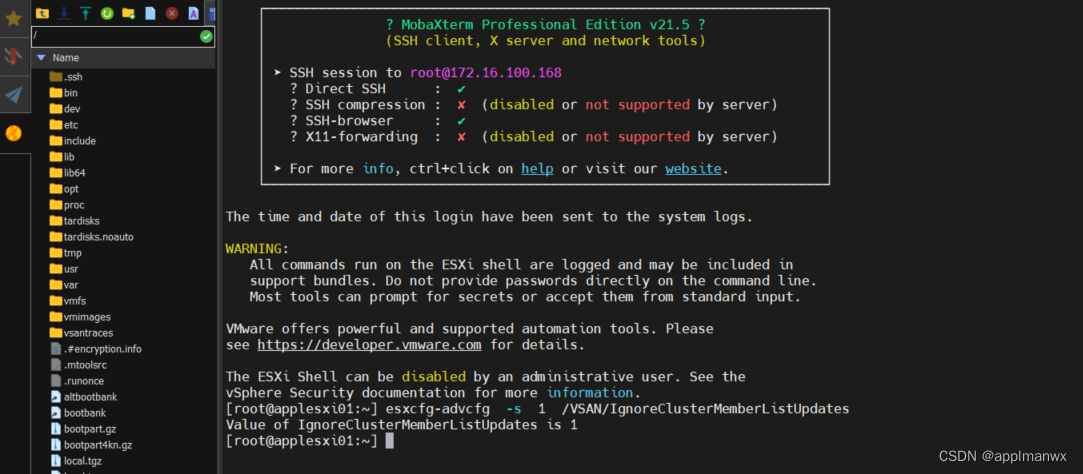
Task: Click the remote path input field
Action: pos(115,37)
